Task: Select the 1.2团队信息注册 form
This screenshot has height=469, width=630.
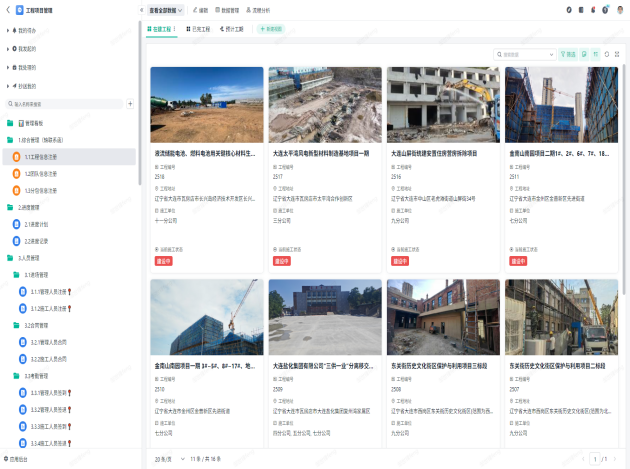Action: 40,173
